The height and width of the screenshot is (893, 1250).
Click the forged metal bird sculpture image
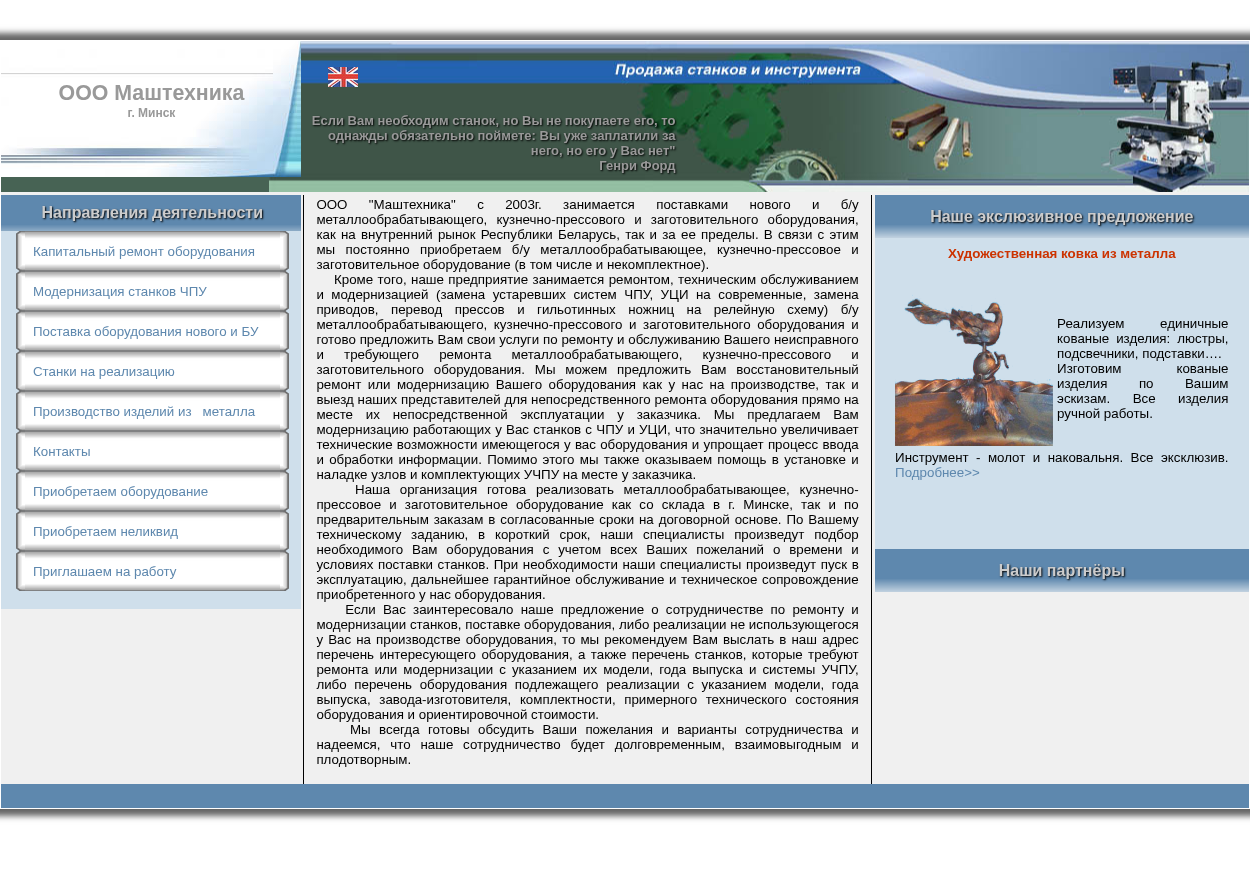click(x=974, y=372)
